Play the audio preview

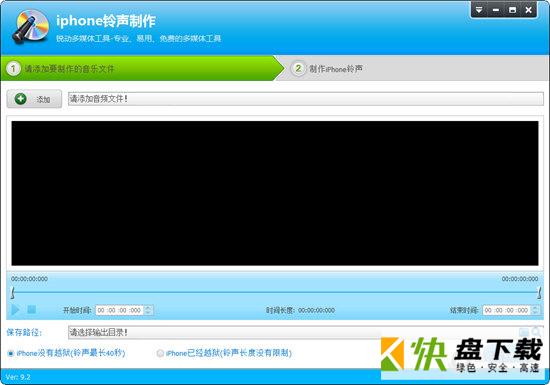click(x=15, y=310)
